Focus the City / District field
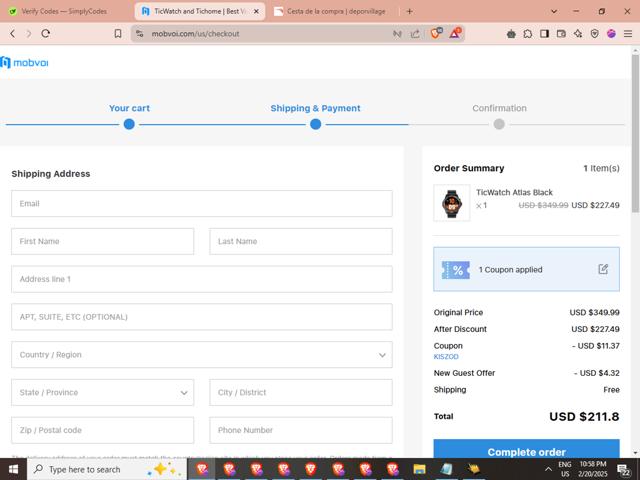640x480 pixels. click(301, 392)
